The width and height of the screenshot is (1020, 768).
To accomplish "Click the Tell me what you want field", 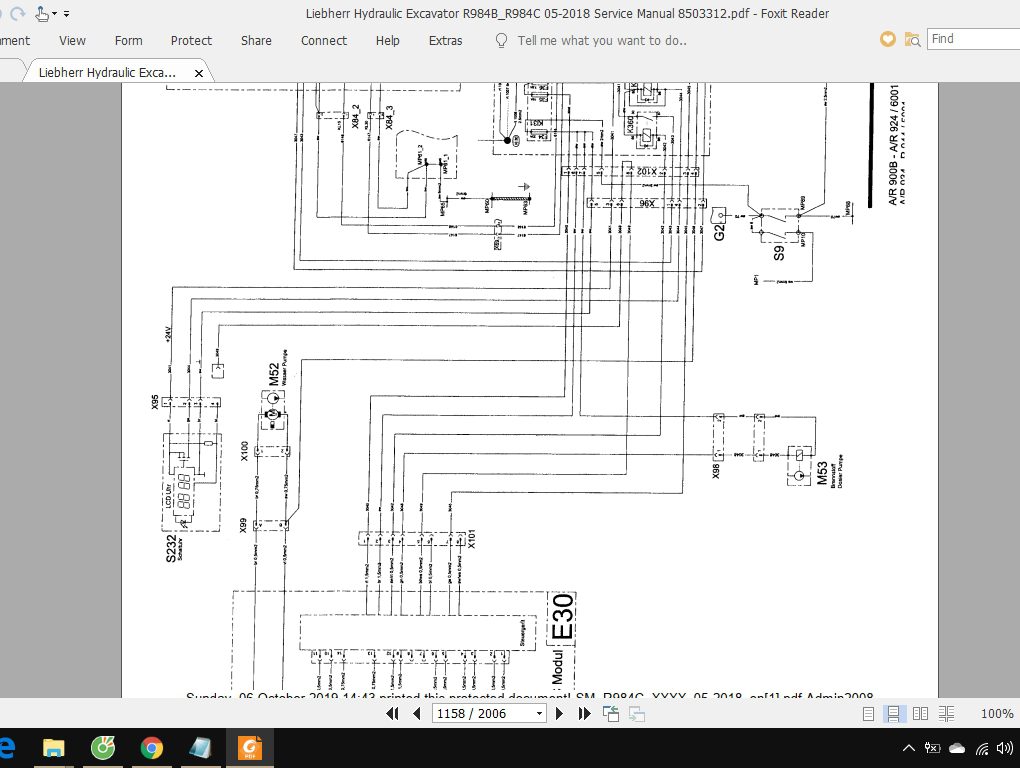I will [602, 40].
